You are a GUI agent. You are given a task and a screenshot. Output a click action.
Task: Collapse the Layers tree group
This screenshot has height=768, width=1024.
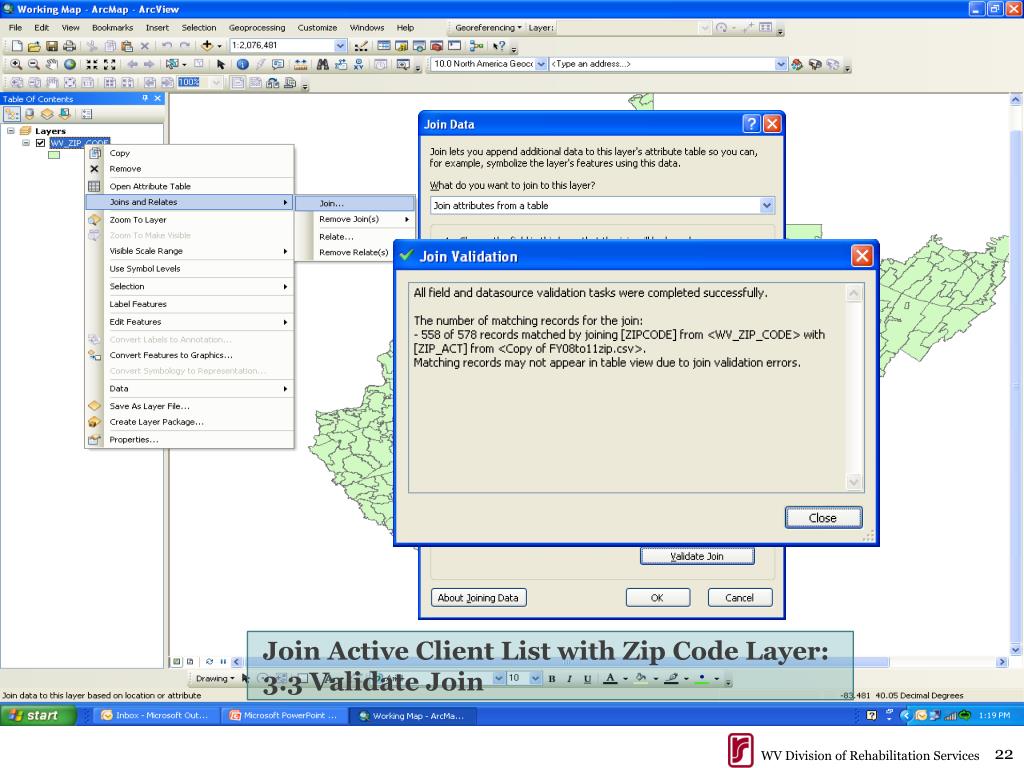pyautogui.click(x=11, y=131)
